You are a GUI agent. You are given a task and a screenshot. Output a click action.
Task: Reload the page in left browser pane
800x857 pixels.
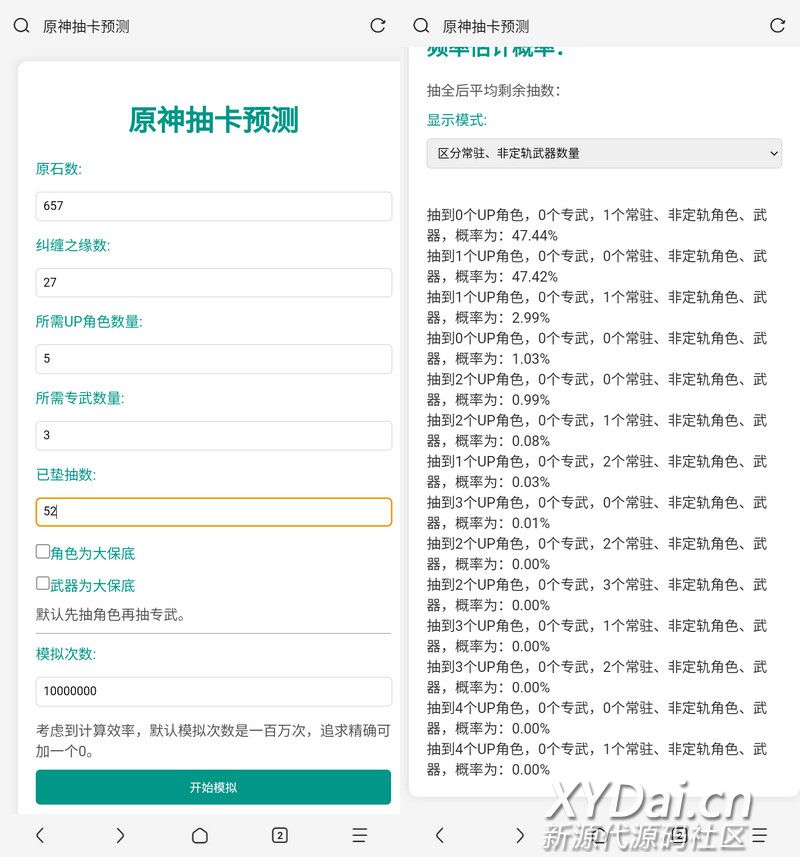pos(377,26)
